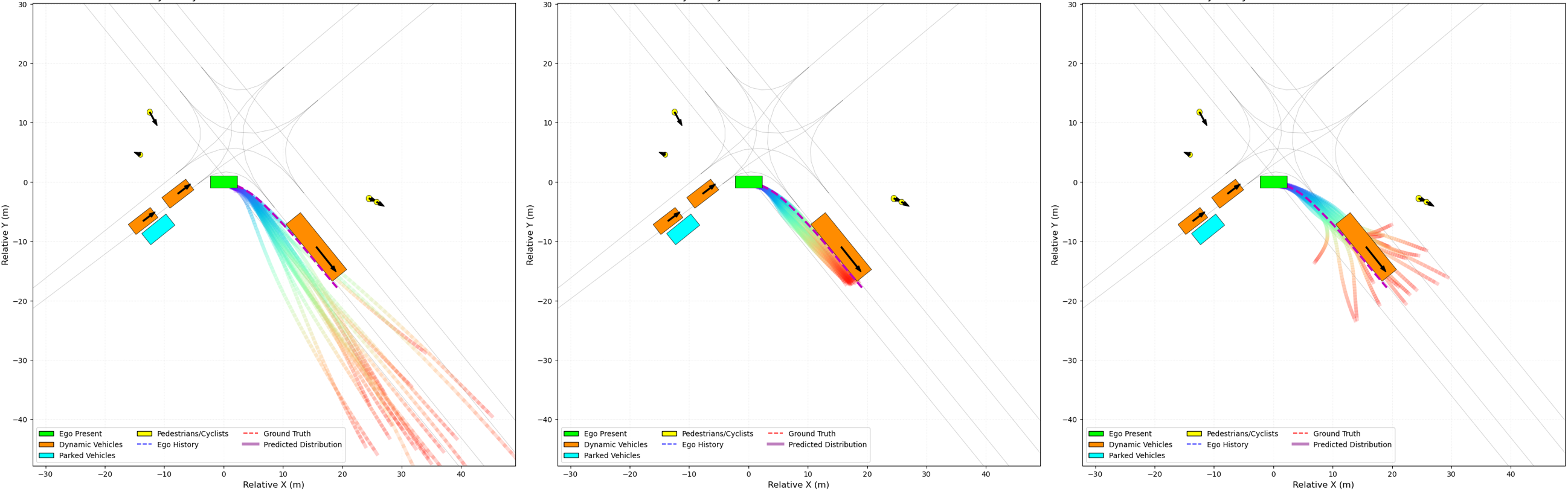Click "Ground Truth" legend text in the right plot

1336,433
